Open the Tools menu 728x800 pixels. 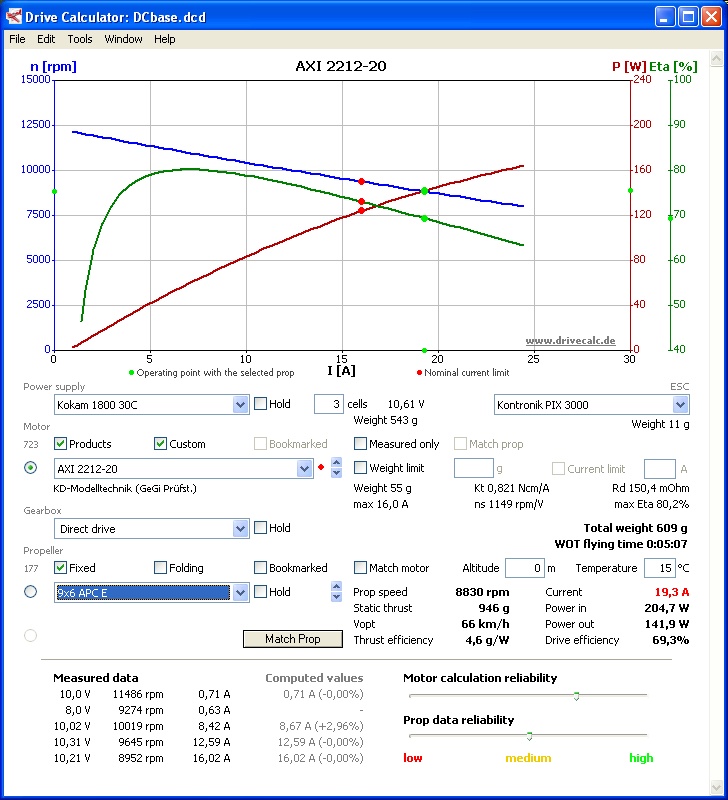(80, 39)
